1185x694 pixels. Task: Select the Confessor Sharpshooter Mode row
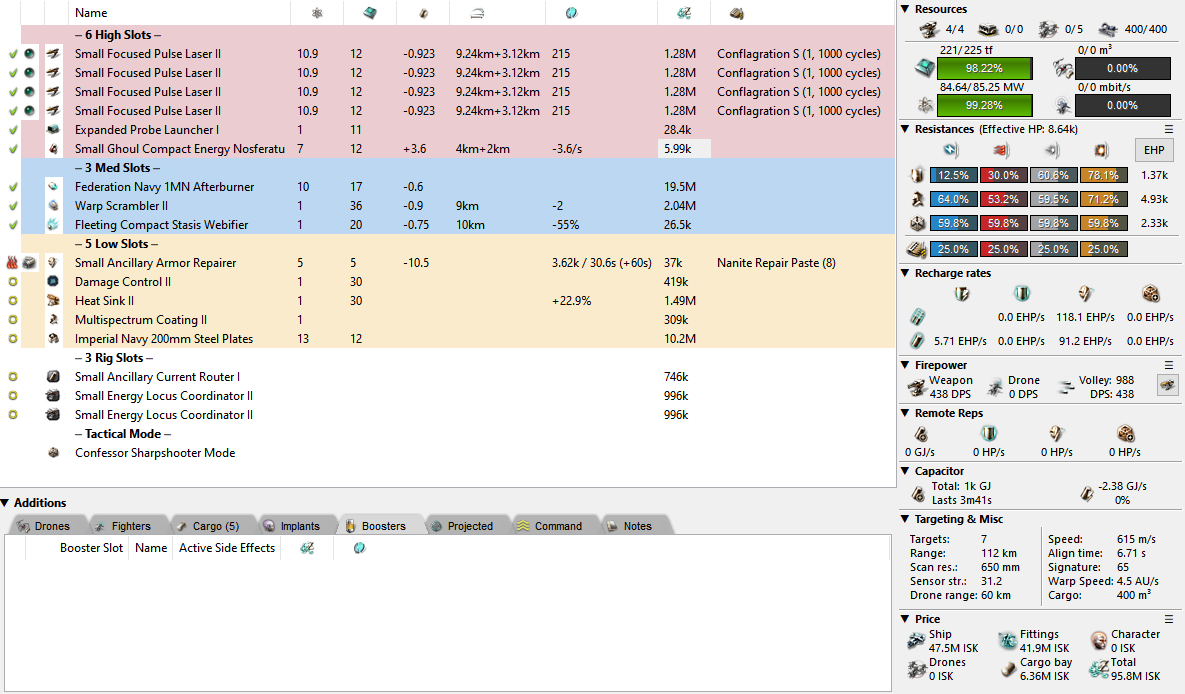coord(155,453)
